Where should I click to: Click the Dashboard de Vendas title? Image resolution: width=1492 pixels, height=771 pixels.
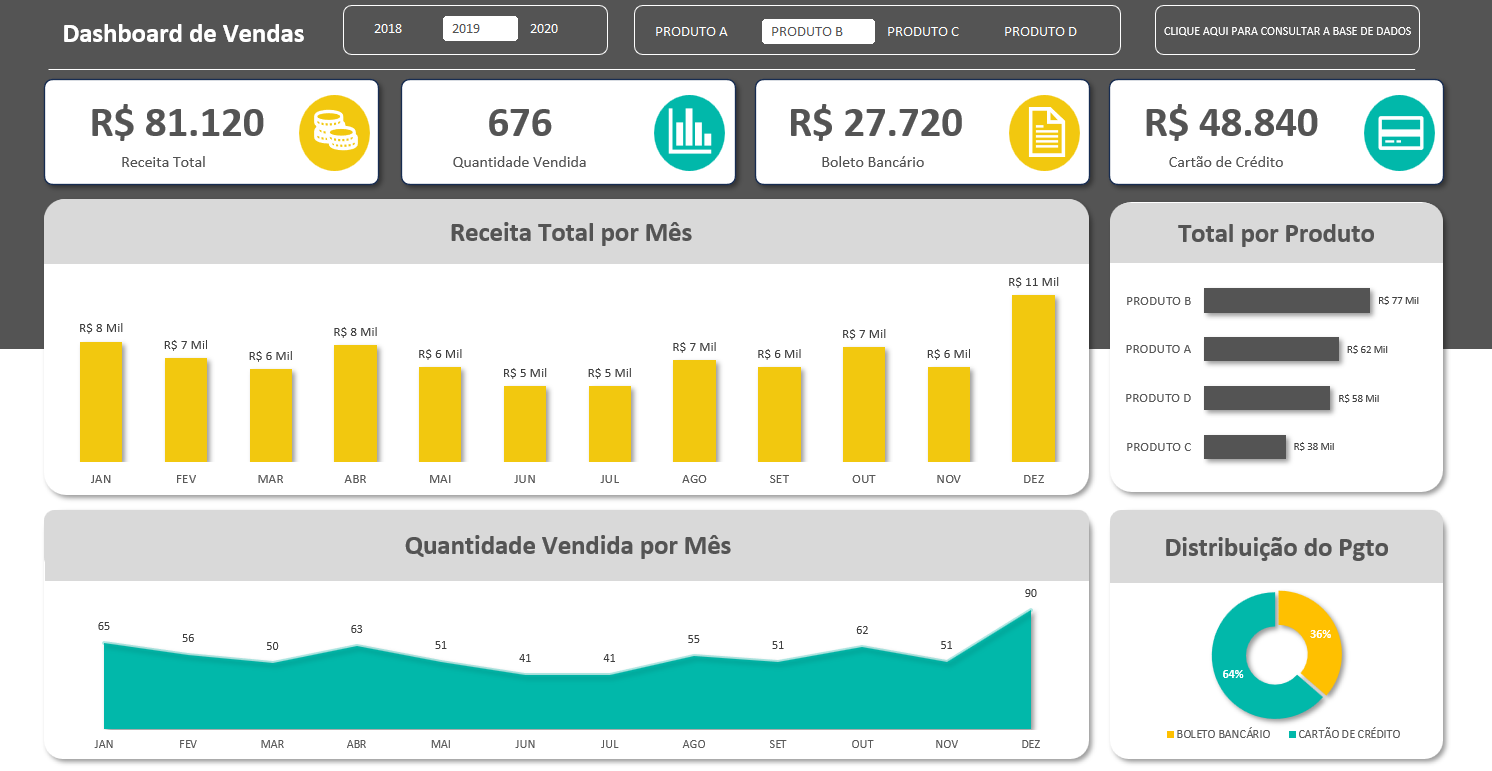(x=183, y=33)
